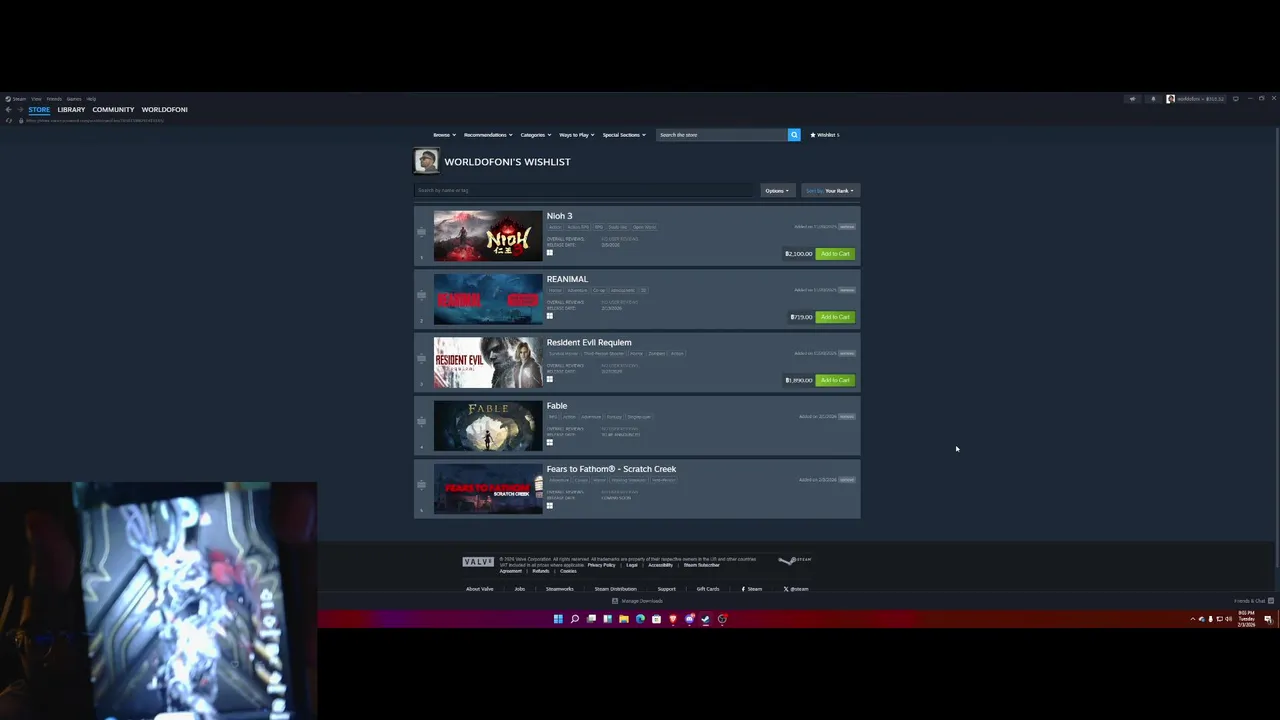Open the Ways to Play dropdown
The width and height of the screenshot is (1280, 720).
pos(577,135)
